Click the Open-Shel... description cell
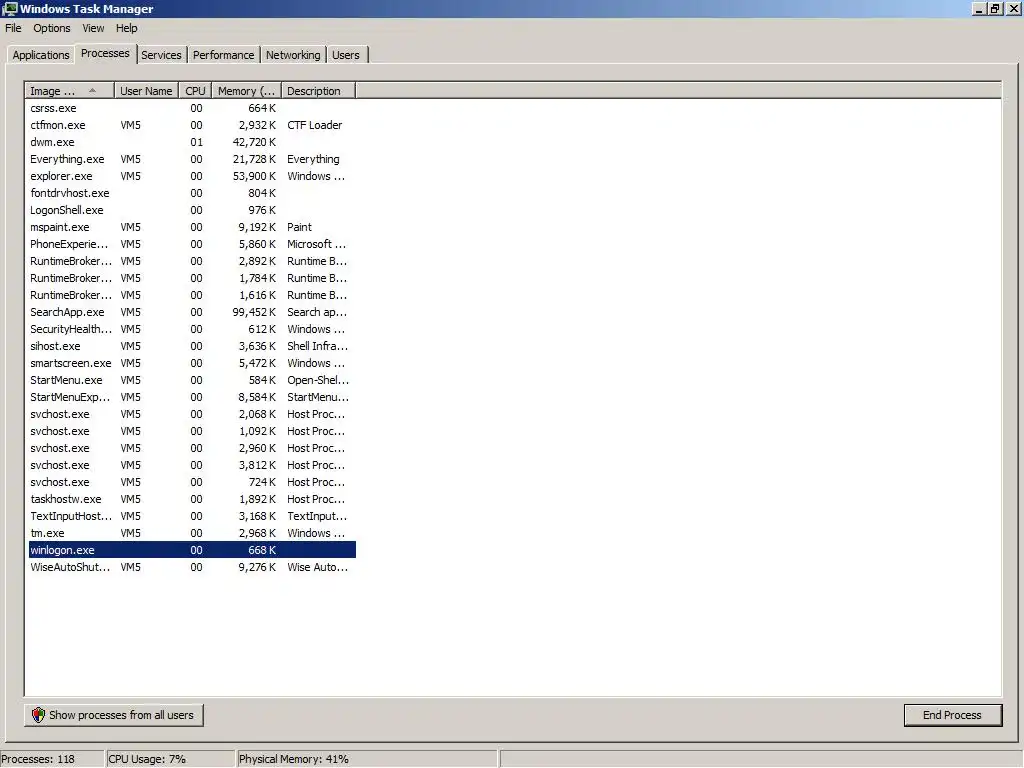This screenshot has width=1024, height=768. tap(318, 380)
